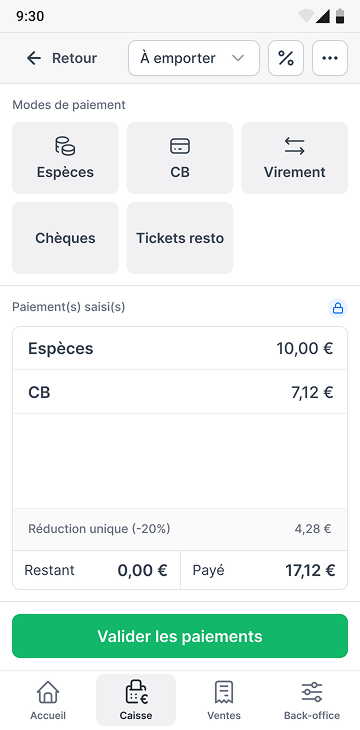Image resolution: width=360 pixels, height=730 pixels.
Task: Select the Virement transfer arrows icon
Action: [x=294, y=146]
